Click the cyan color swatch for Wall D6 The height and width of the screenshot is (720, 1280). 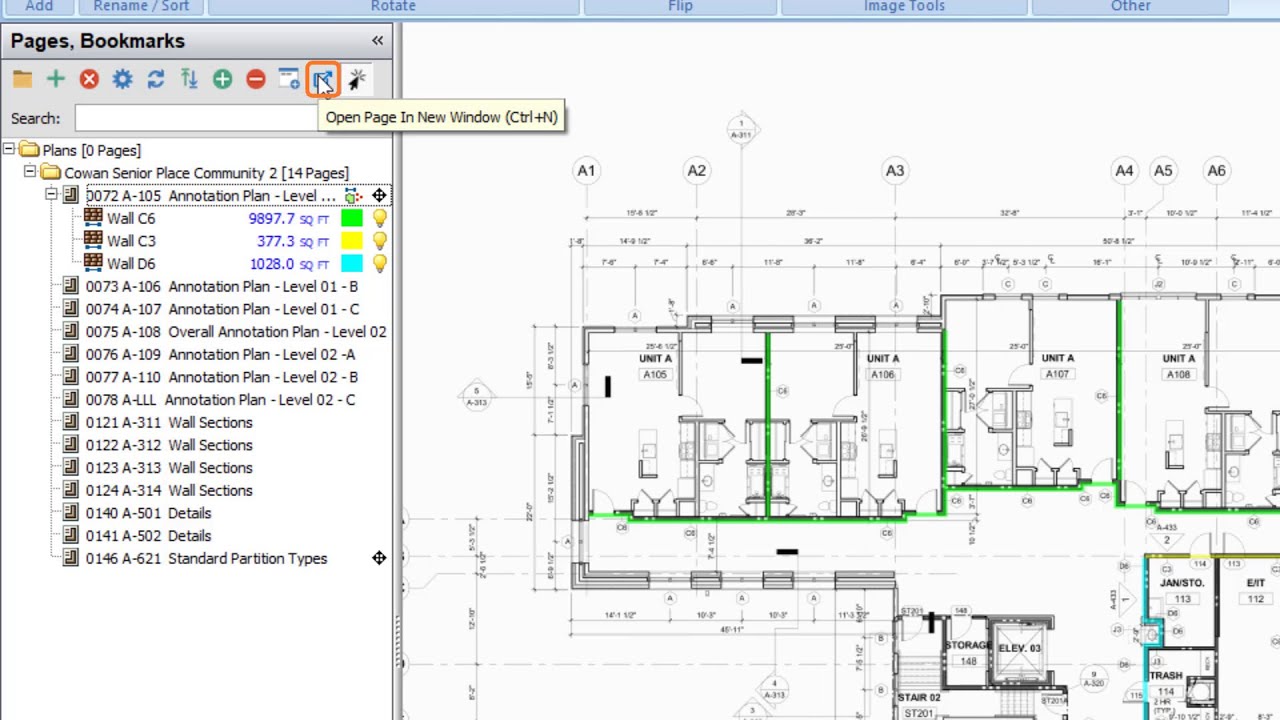[352, 264]
